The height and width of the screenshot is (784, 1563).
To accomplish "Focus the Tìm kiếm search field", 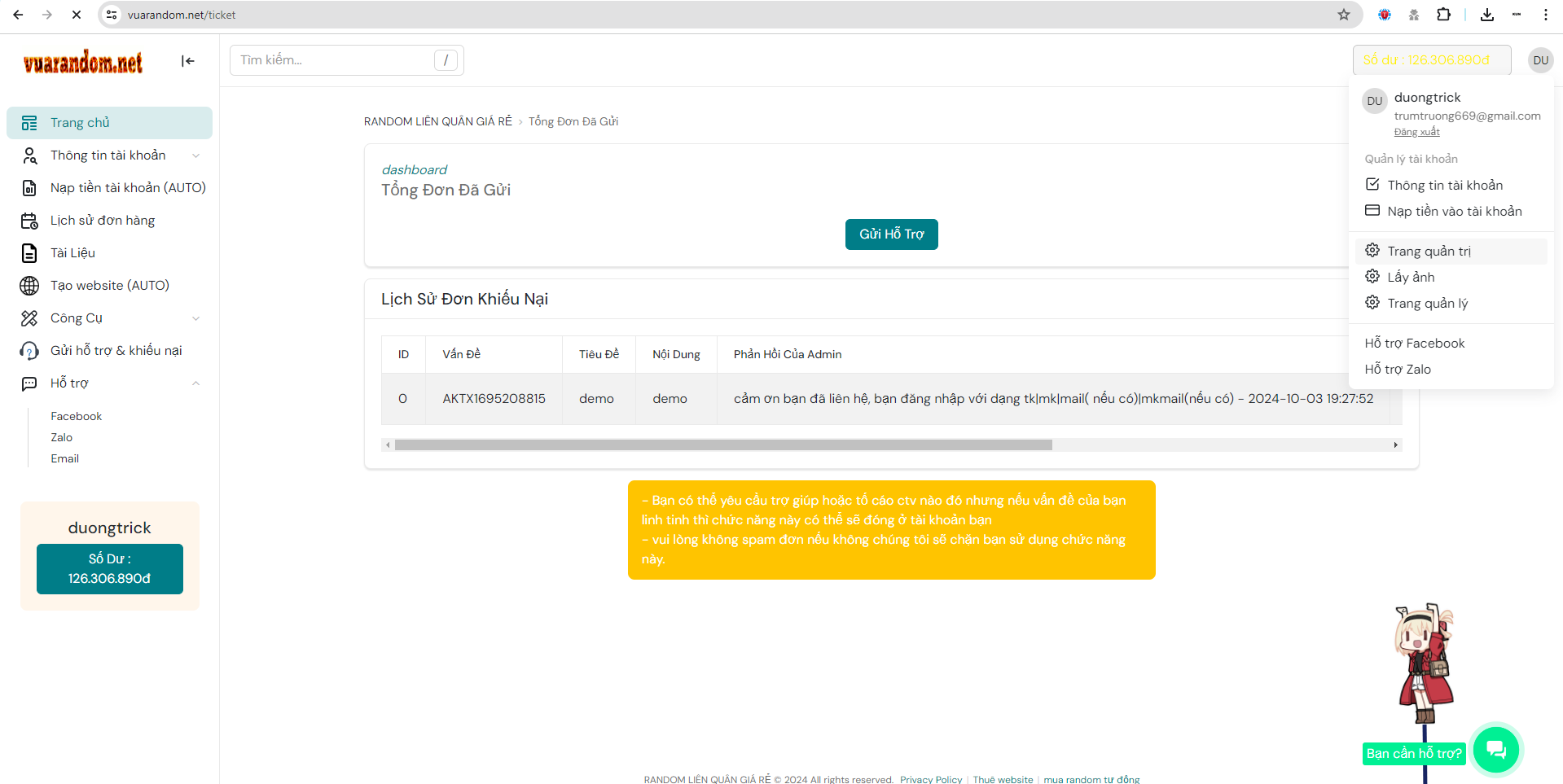I will click(336, 60).
